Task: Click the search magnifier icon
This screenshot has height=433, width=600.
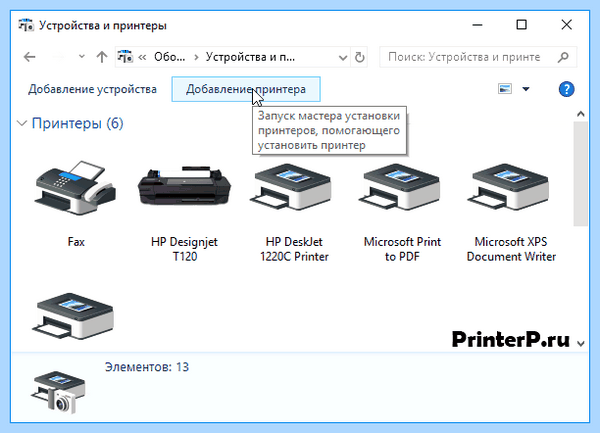Action: [x=563, y=57]
